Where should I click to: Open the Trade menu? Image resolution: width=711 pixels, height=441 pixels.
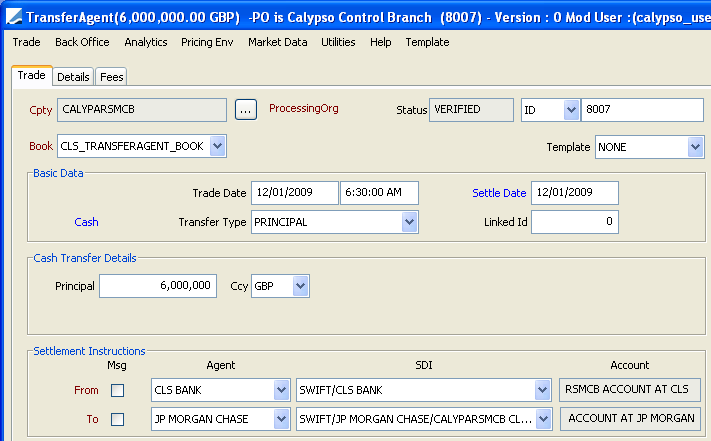point(26,42)
